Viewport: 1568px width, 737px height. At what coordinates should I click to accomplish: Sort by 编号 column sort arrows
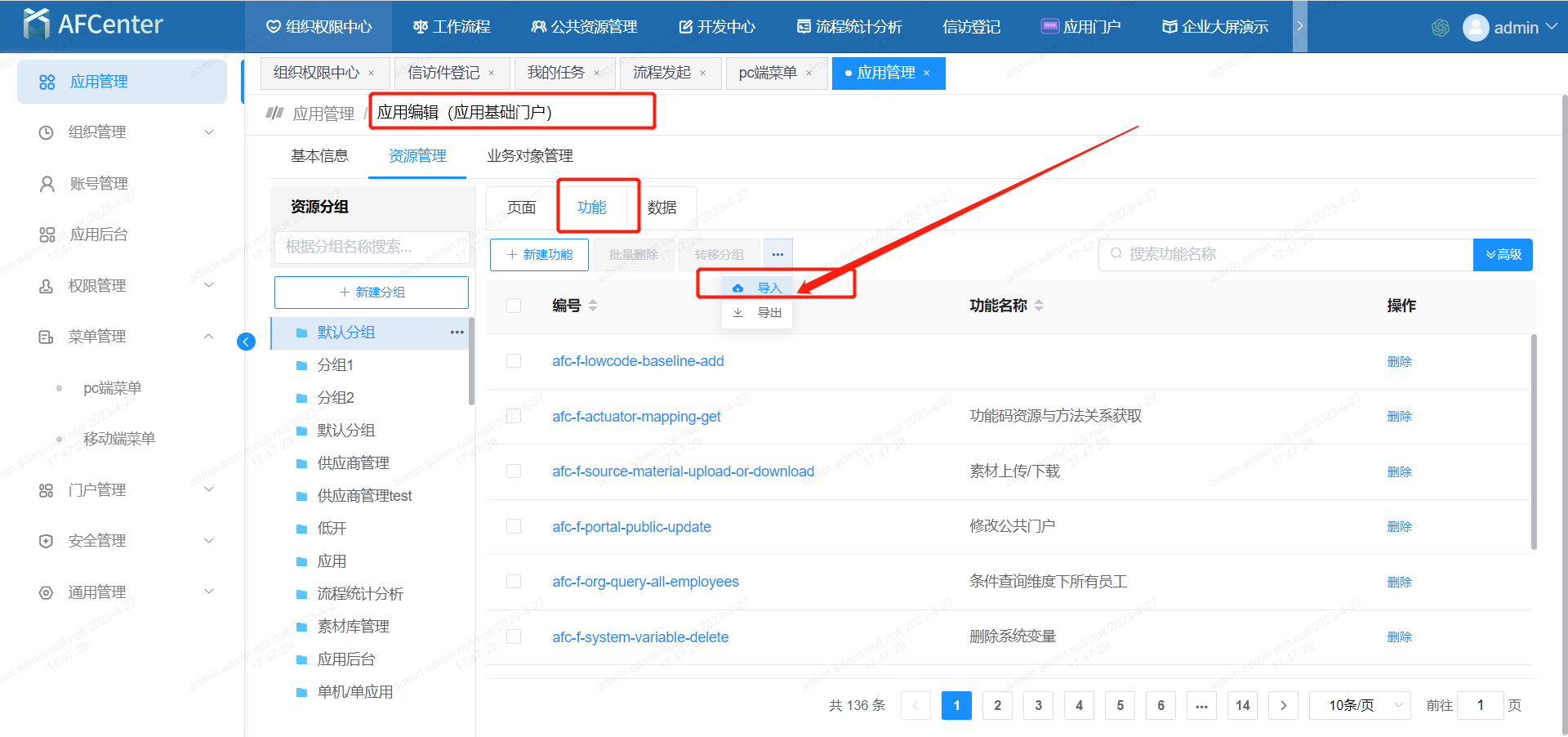(593, 306)
